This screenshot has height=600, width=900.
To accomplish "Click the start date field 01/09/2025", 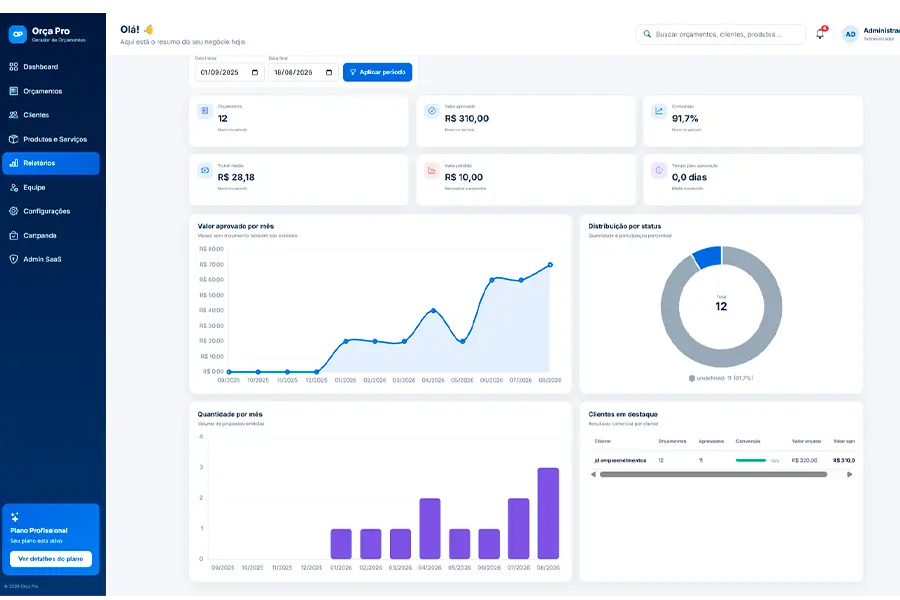I will [x=229, y=72].
